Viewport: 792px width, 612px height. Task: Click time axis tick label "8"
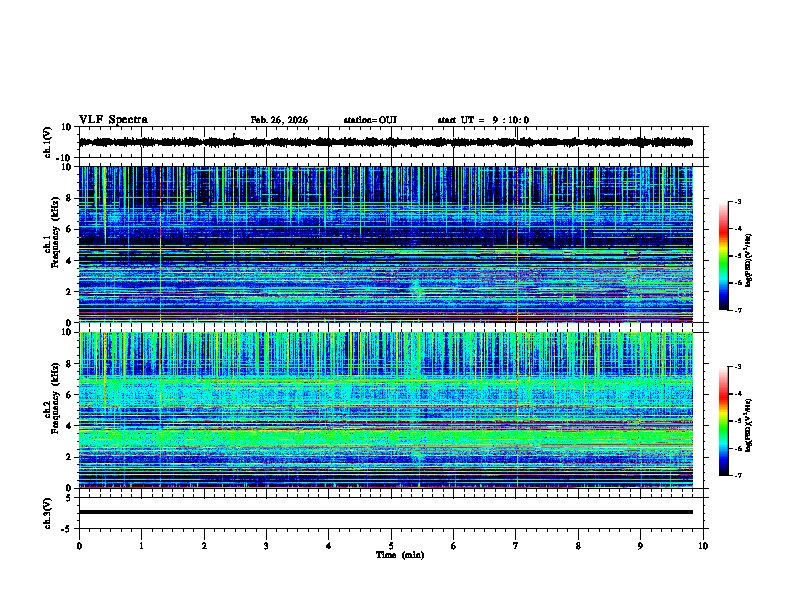[578, 546]
